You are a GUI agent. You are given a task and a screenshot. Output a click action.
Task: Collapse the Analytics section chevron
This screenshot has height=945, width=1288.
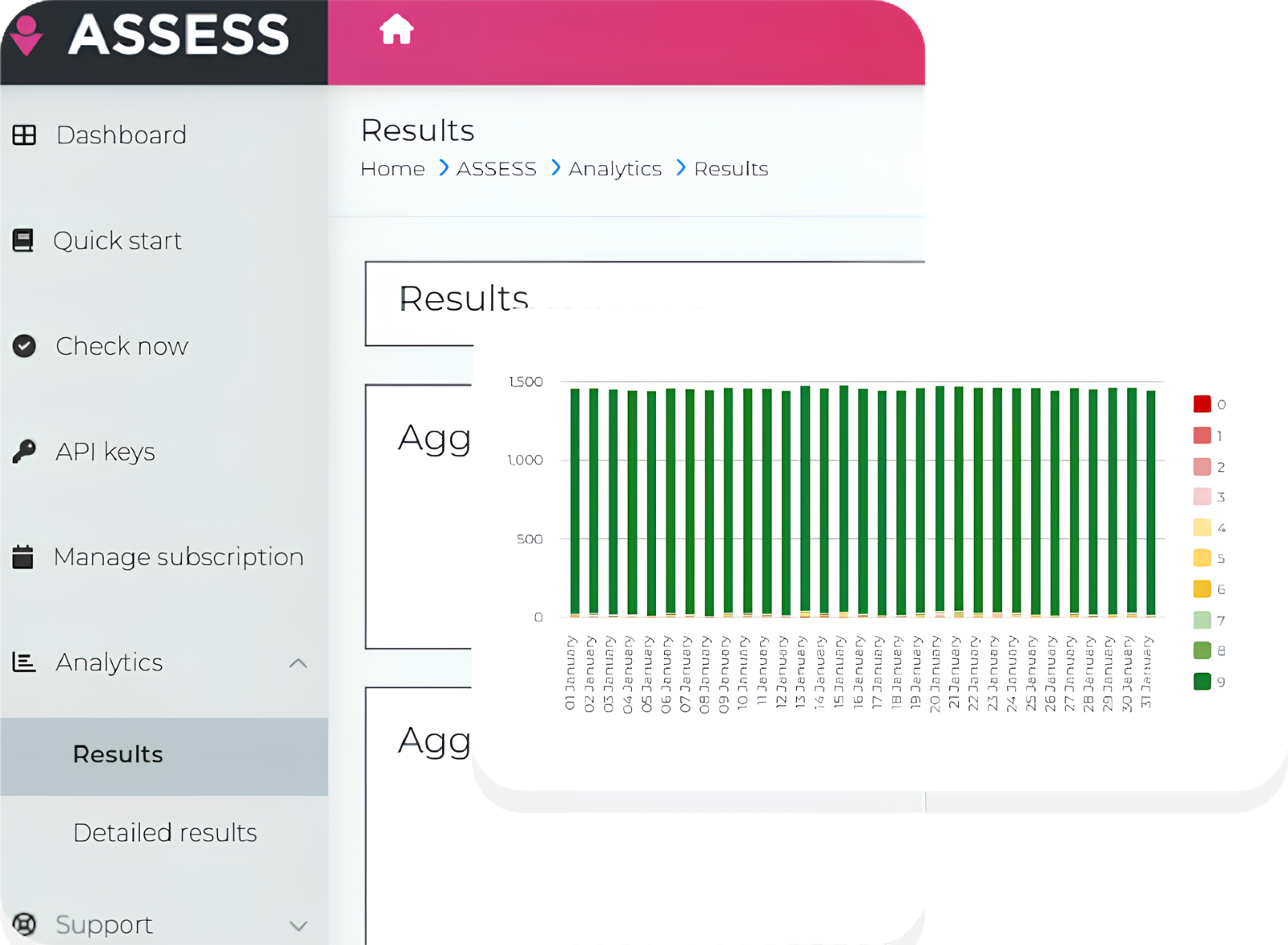(298, 663)
